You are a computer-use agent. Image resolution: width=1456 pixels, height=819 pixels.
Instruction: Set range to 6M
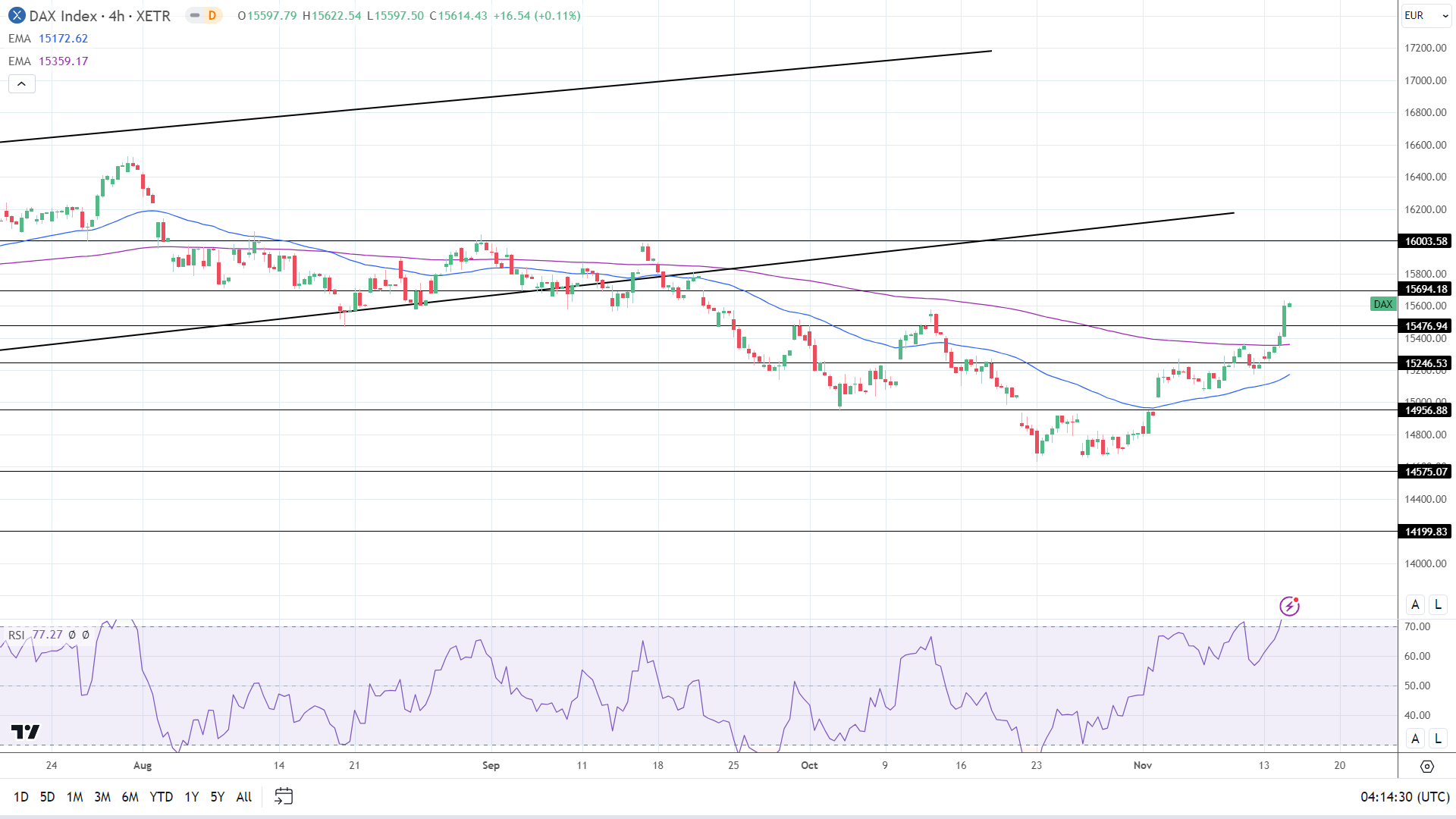(x=130, y=797)
